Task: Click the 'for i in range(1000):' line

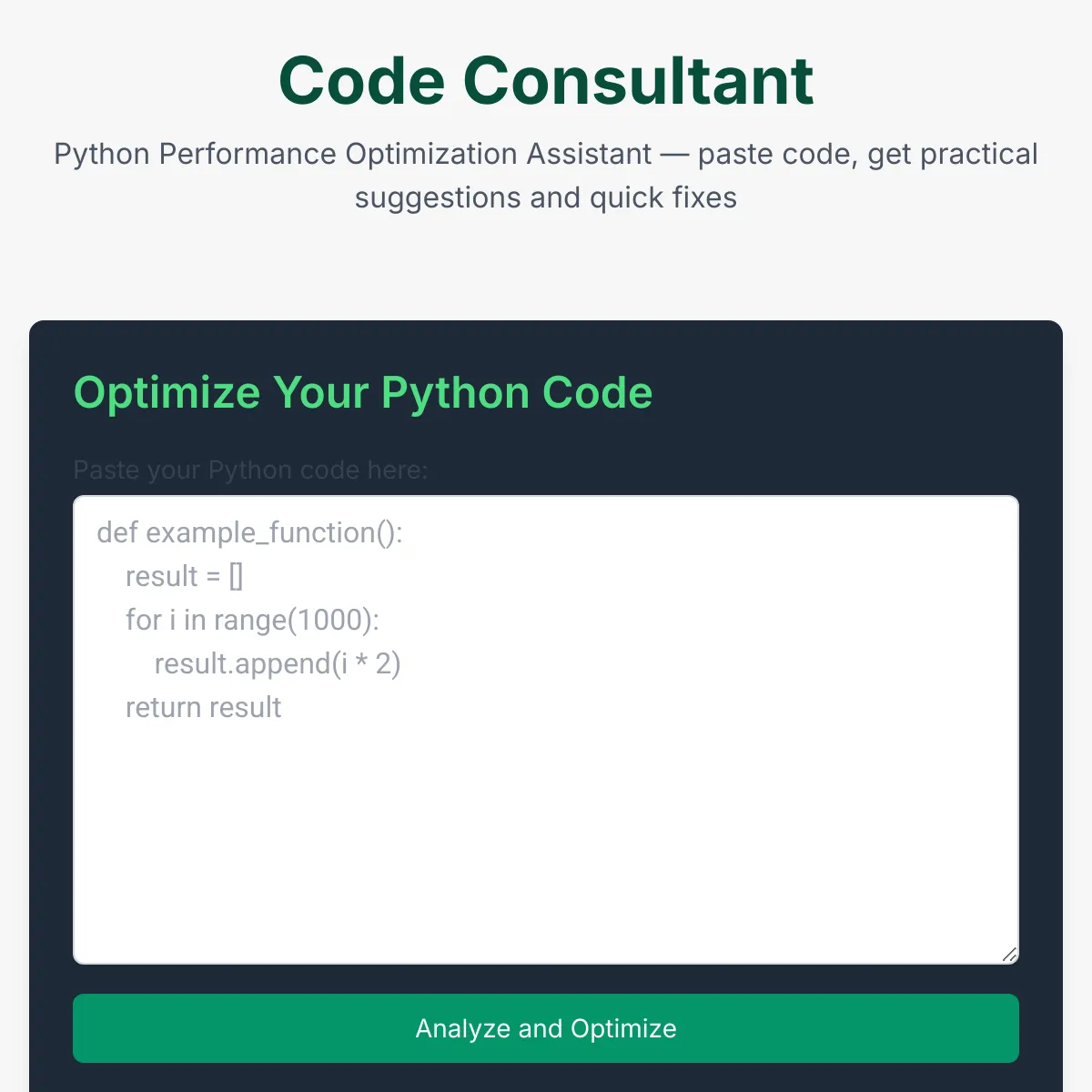Action: (x=252, y=620)
